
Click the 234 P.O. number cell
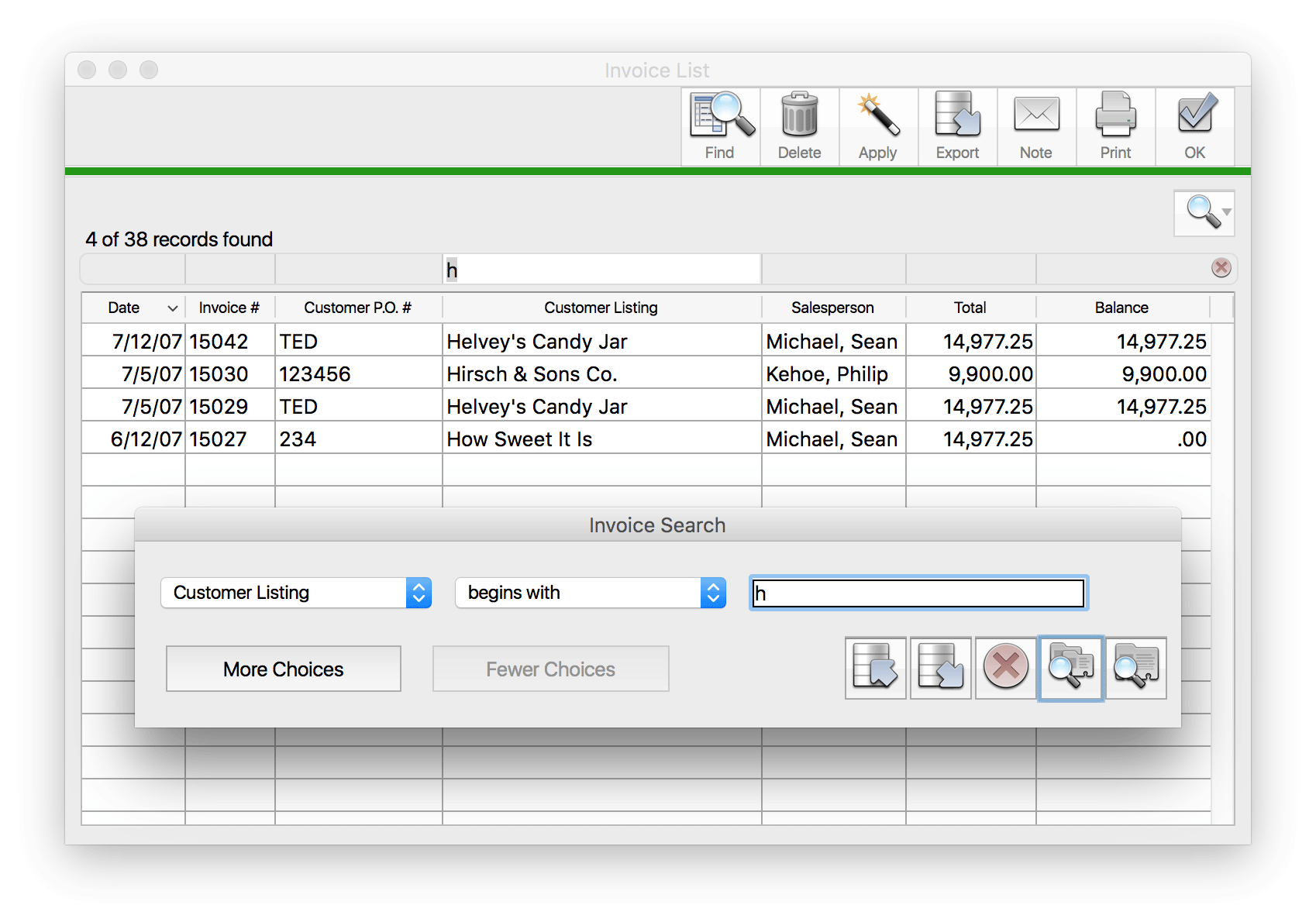coord(358,439)
